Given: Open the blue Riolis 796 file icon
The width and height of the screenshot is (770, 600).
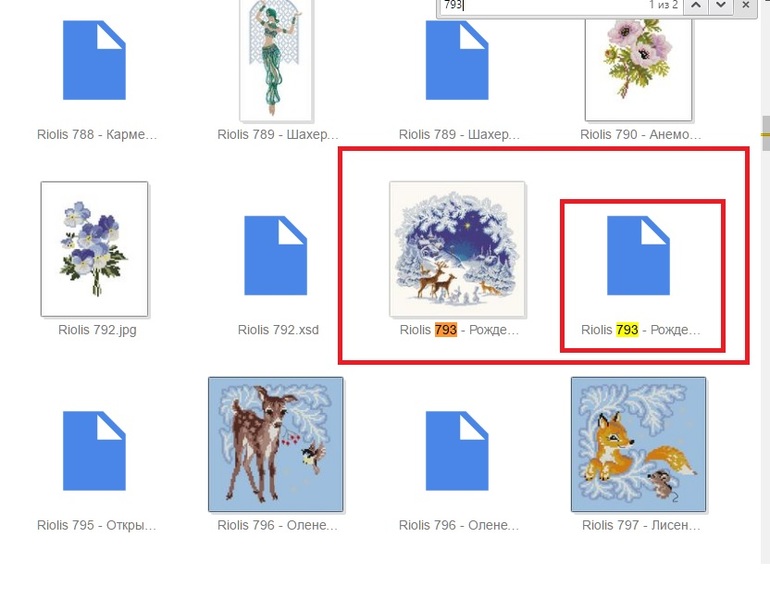Looking at the screenshot, I should click(x=457, y=451).
